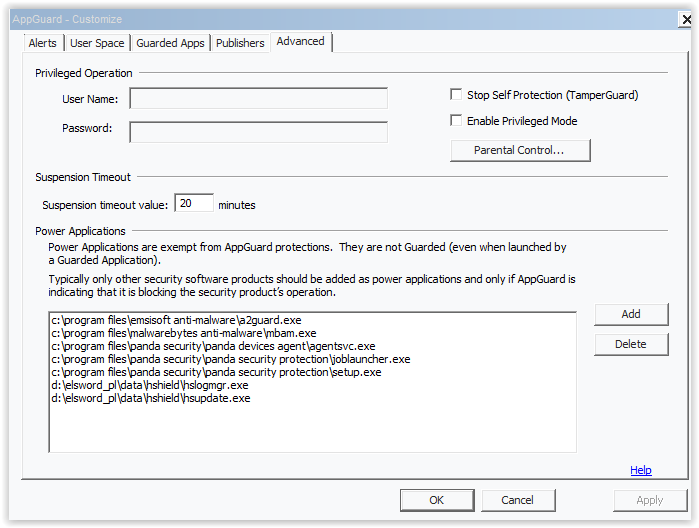Open the Help link

point(641,470)
